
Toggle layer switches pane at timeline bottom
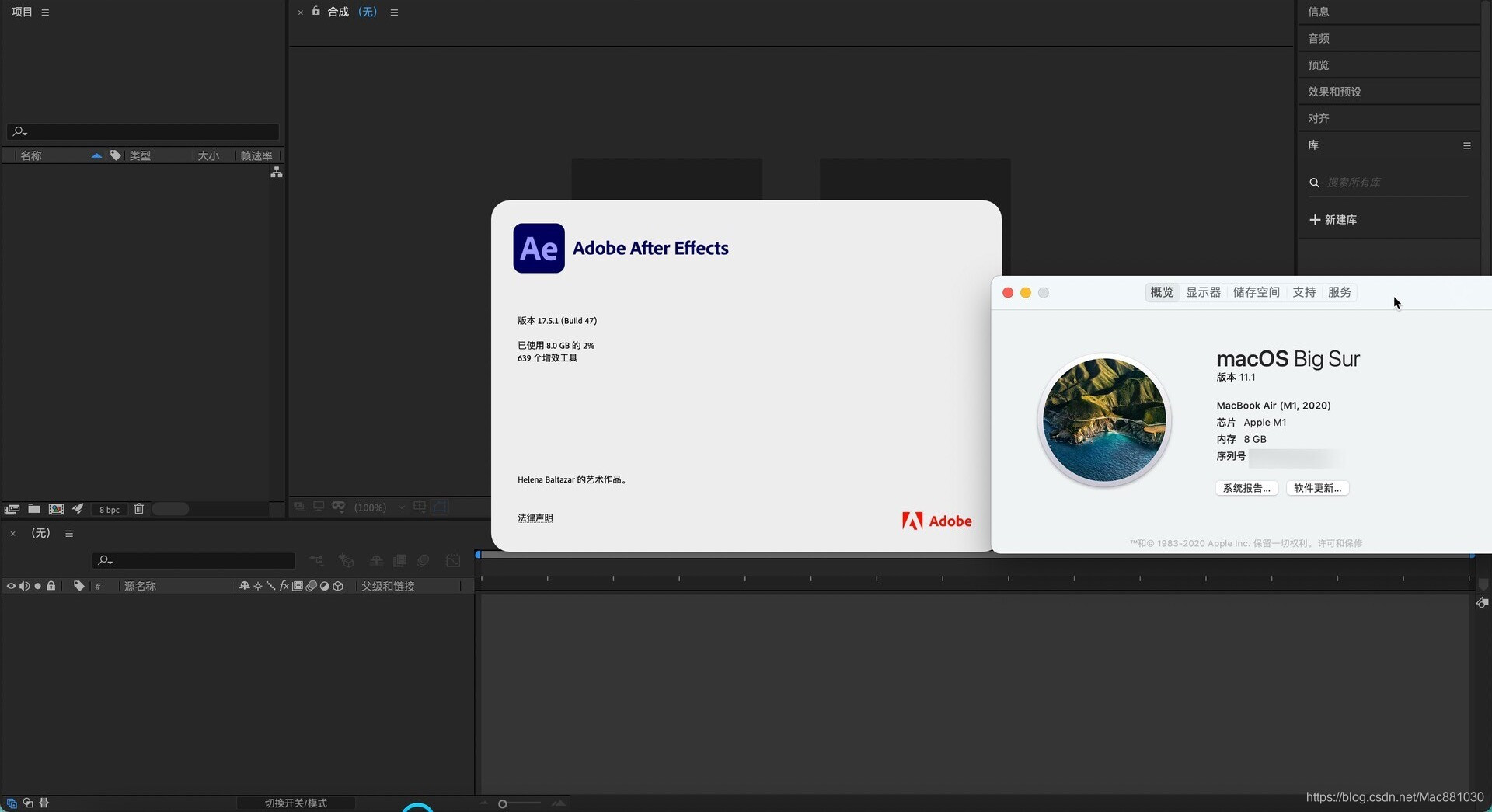[12, 803]
